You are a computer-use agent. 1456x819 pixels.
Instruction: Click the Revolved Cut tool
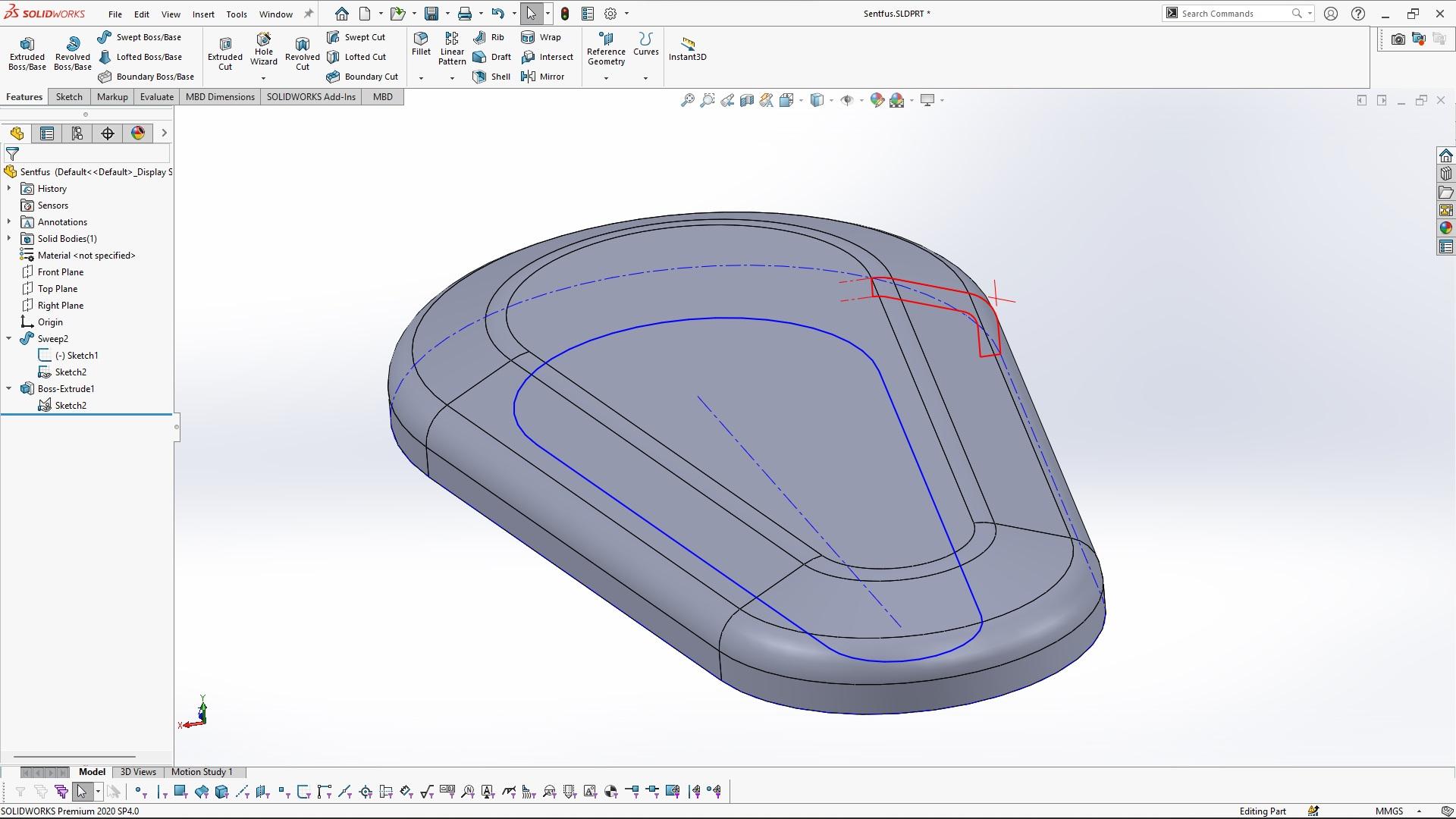(302, 53)
